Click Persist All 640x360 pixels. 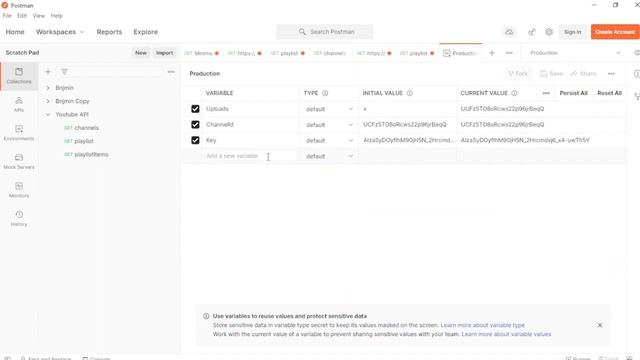(573, 93)
